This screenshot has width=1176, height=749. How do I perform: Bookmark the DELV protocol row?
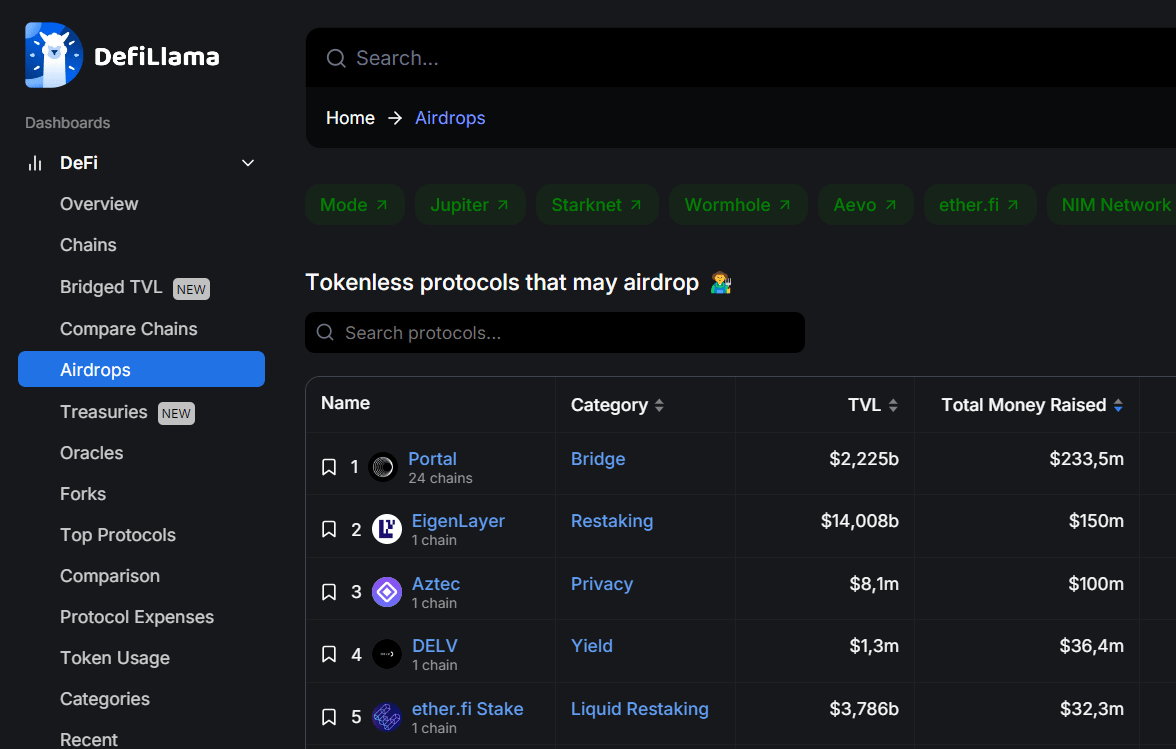pos(328,655)
